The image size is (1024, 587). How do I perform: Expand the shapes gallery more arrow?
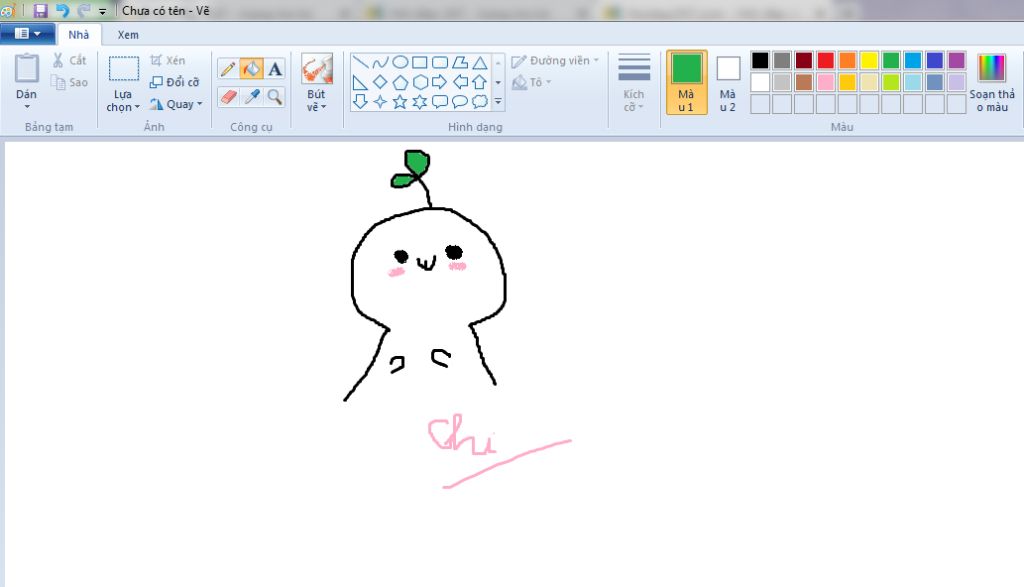498,102
